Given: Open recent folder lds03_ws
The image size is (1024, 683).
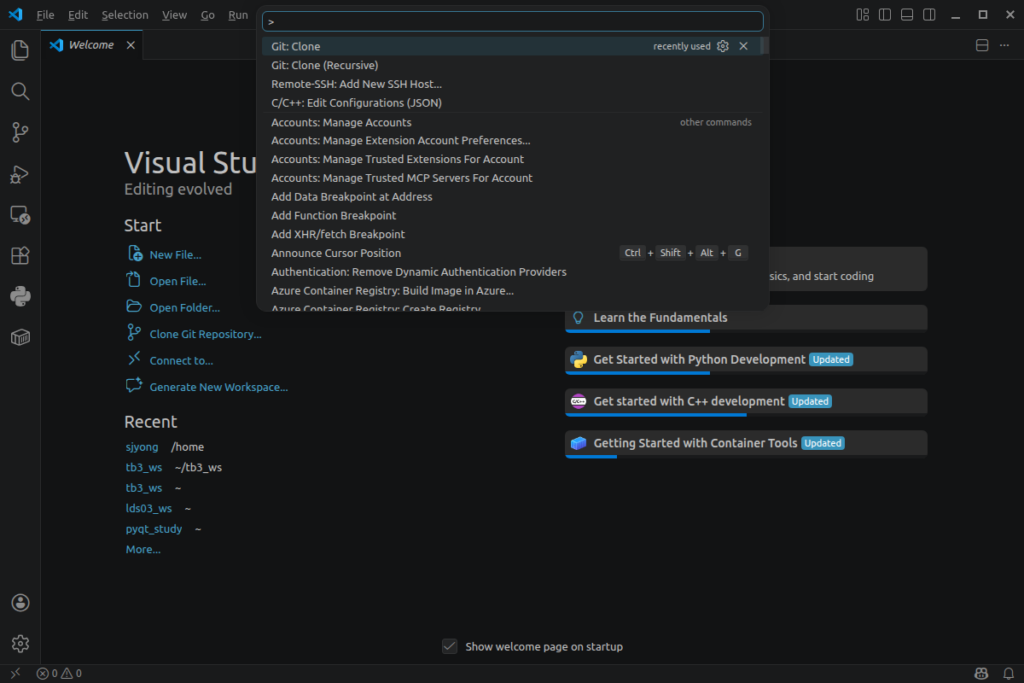Looking at the screenshot, I should coord(149,509).
